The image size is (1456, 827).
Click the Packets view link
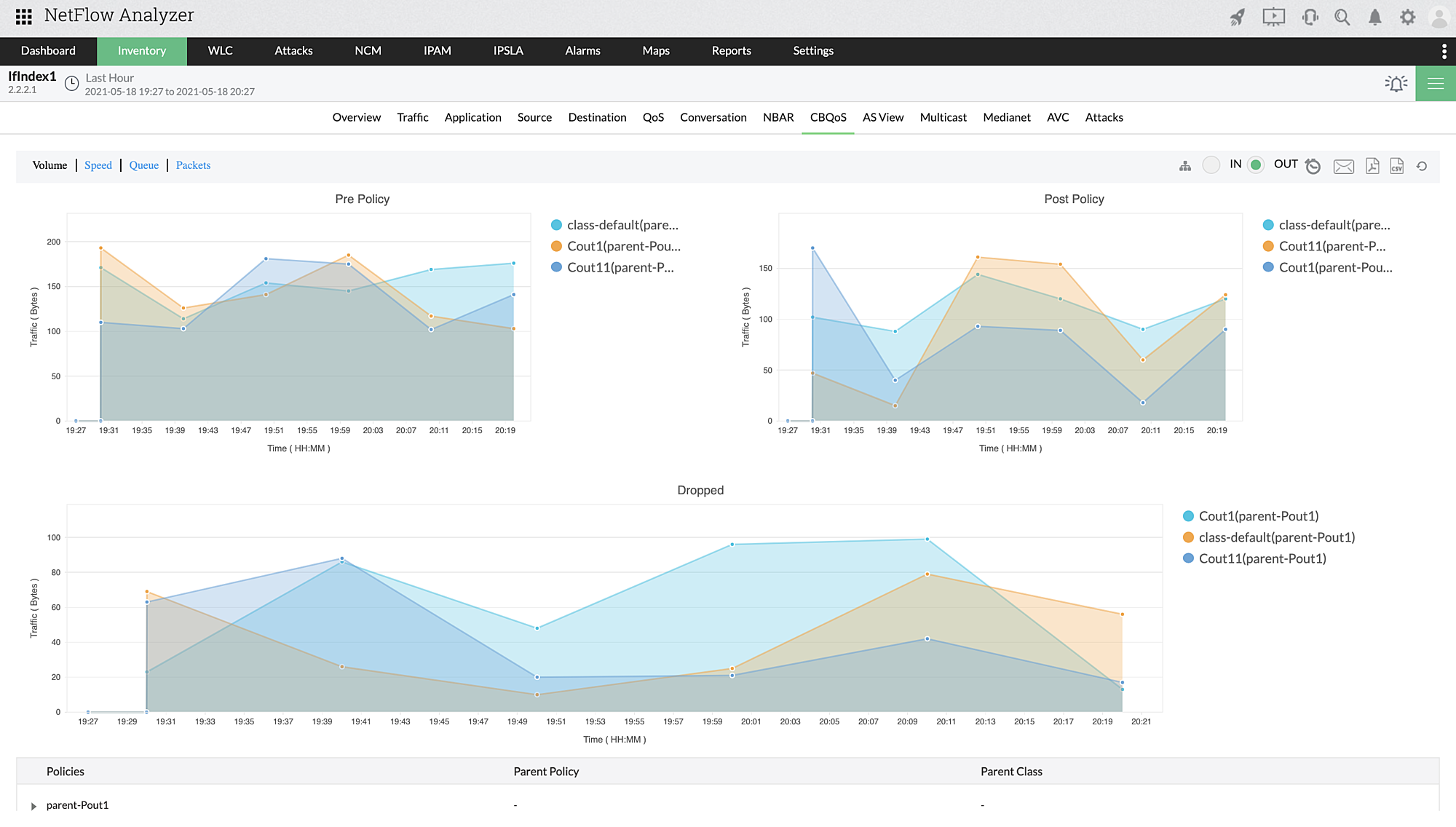pyautogui.click(x=193, y=165)
